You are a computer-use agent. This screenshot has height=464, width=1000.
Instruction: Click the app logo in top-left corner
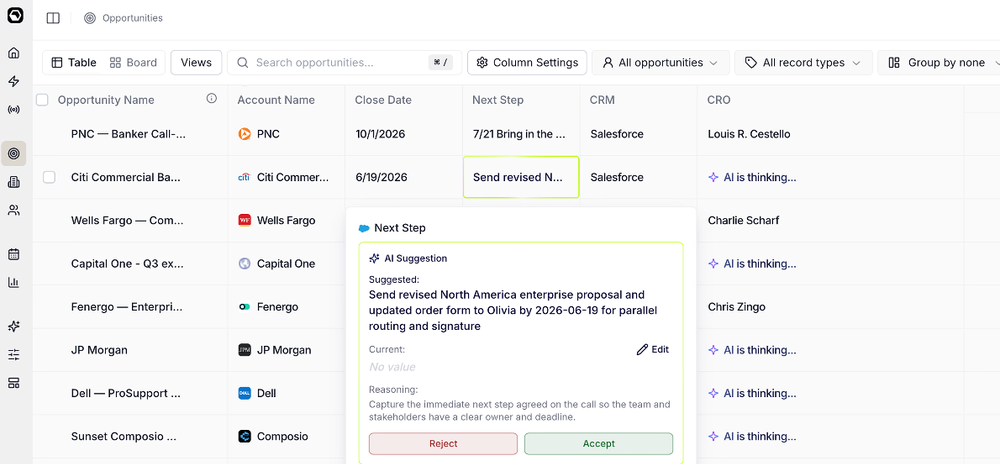point(15,15)
